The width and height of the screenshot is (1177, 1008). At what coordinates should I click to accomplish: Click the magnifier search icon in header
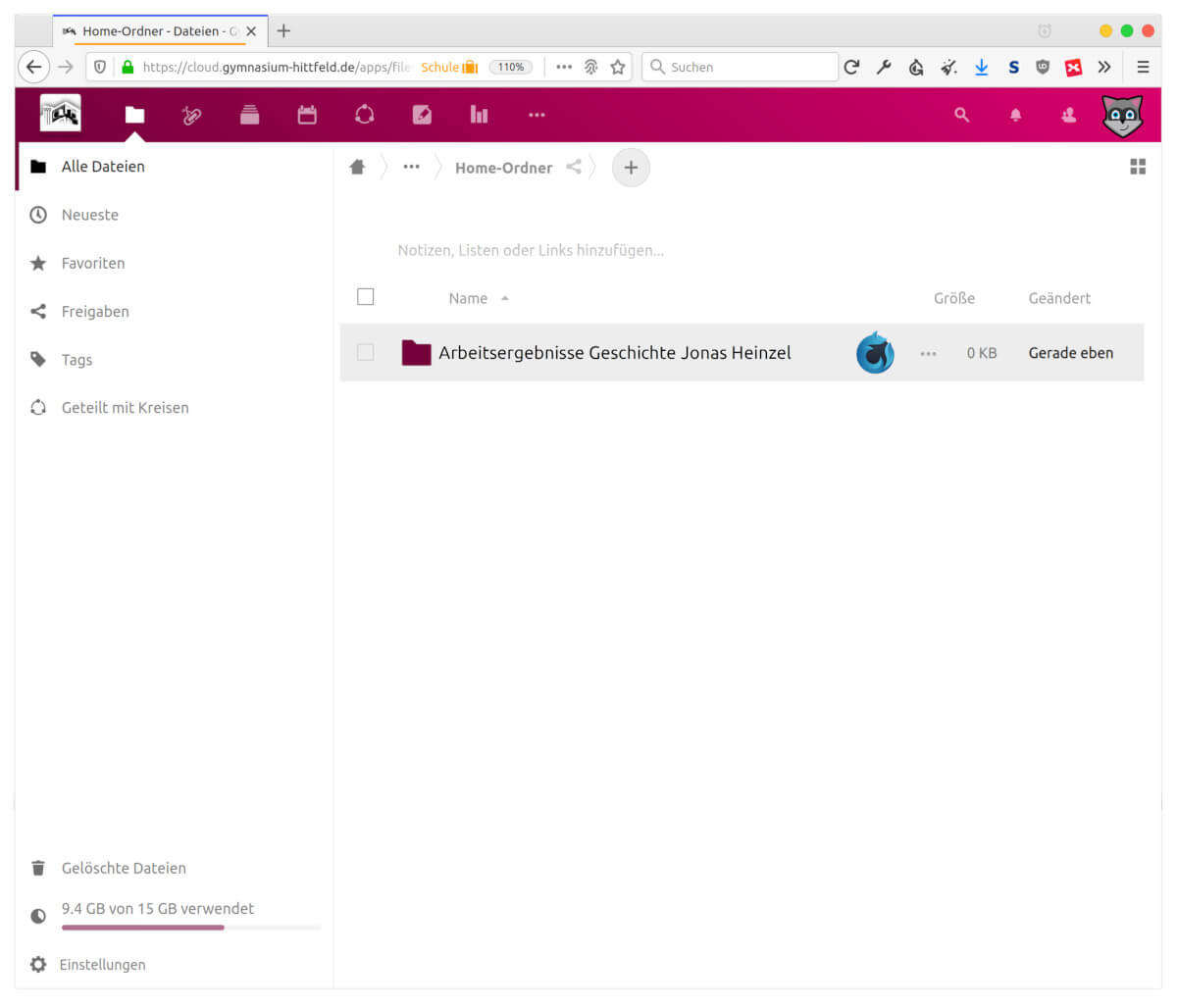pyautogui.click(x=961, y=115)
